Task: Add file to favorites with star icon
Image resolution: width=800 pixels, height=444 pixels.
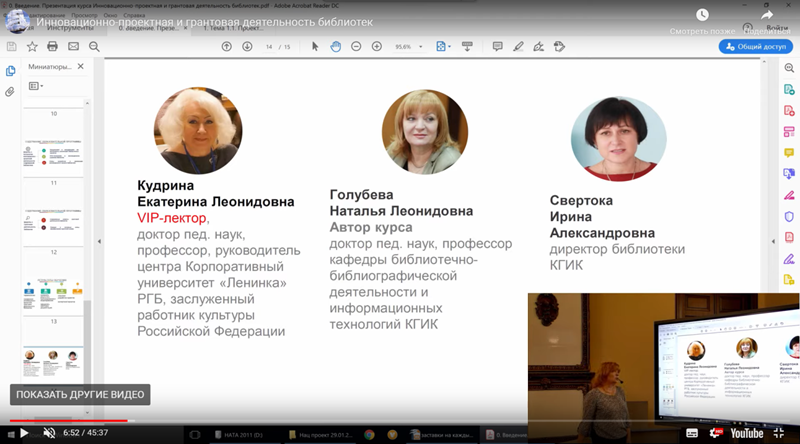Action: click(32, 46)
